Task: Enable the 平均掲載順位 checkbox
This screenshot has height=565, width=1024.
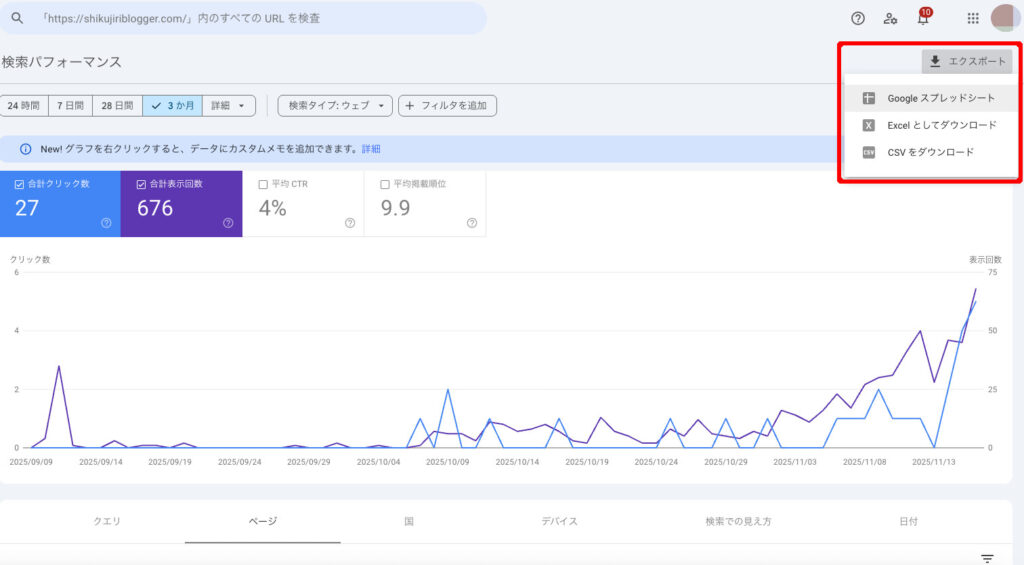Action: click(385, 184)
